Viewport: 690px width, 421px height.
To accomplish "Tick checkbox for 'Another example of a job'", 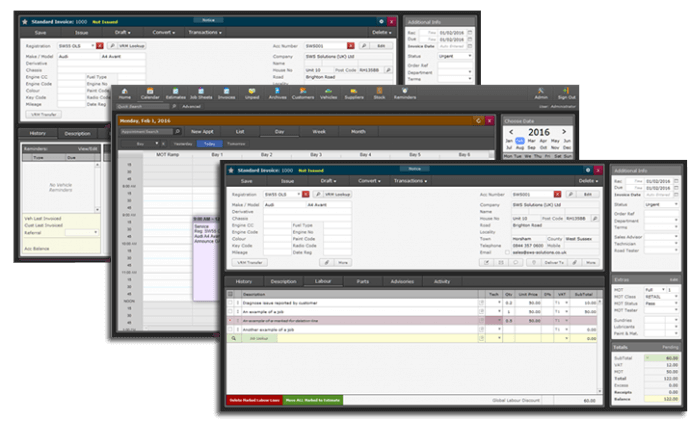I will click(x=230, y=329).
